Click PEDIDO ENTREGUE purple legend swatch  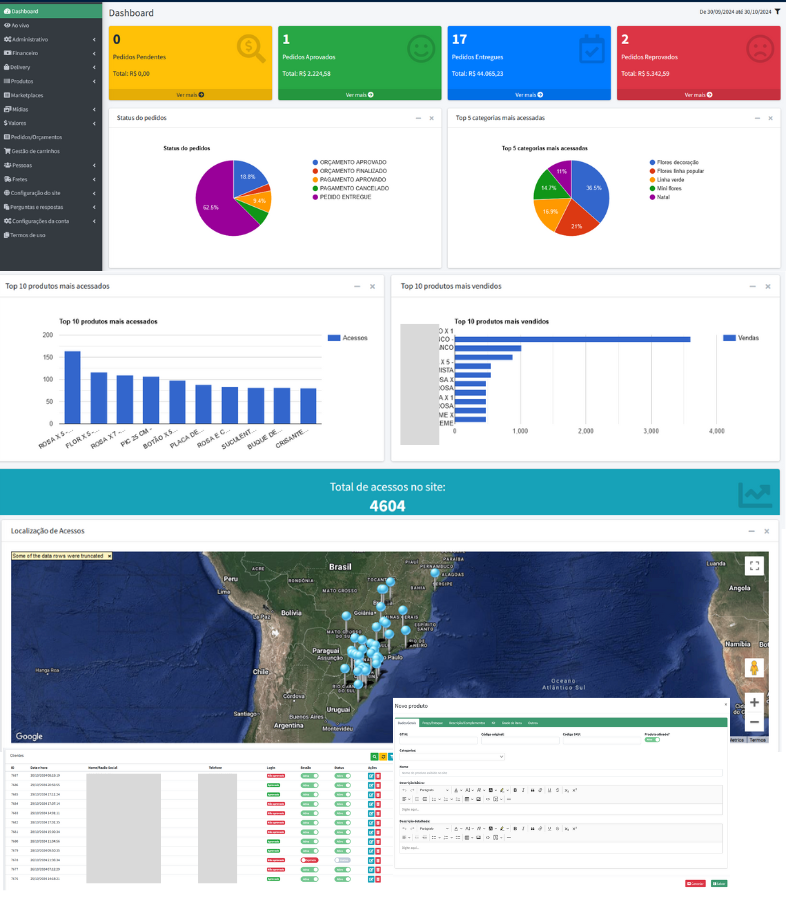316,196
